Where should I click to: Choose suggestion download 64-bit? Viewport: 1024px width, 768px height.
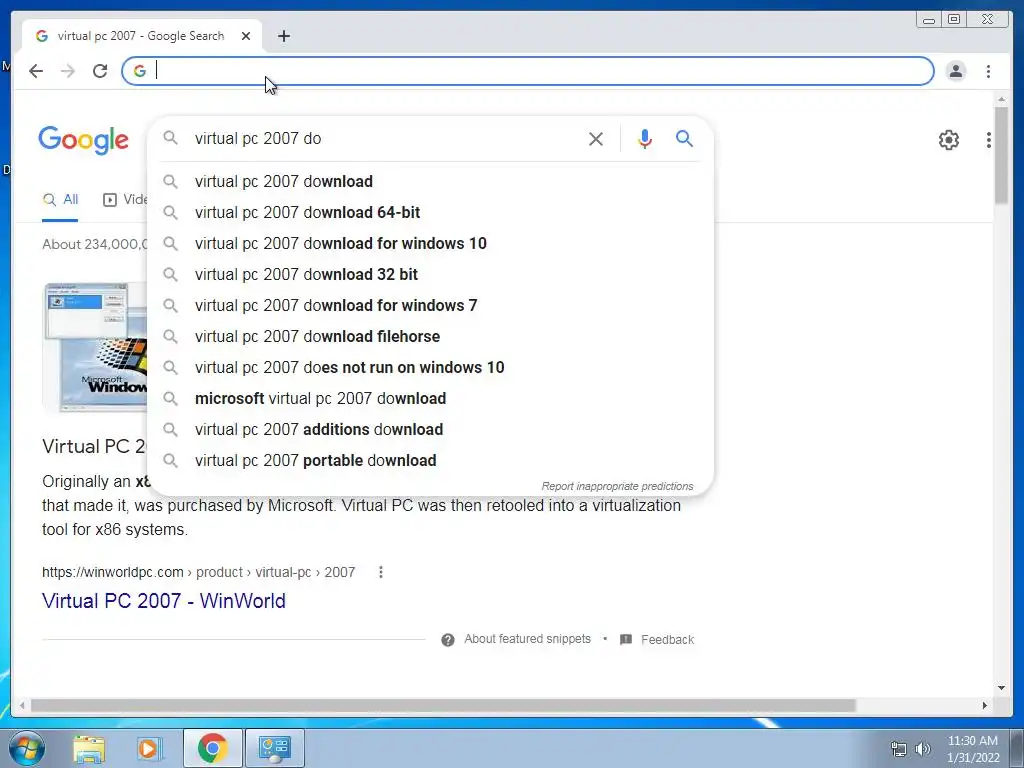tap(431, 212)
